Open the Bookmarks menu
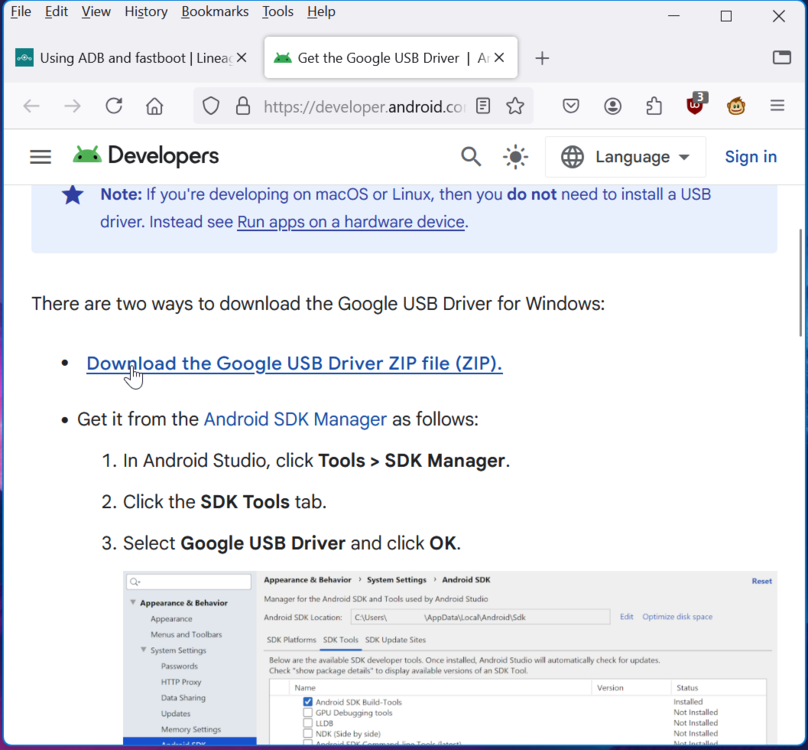 [215, 11]
